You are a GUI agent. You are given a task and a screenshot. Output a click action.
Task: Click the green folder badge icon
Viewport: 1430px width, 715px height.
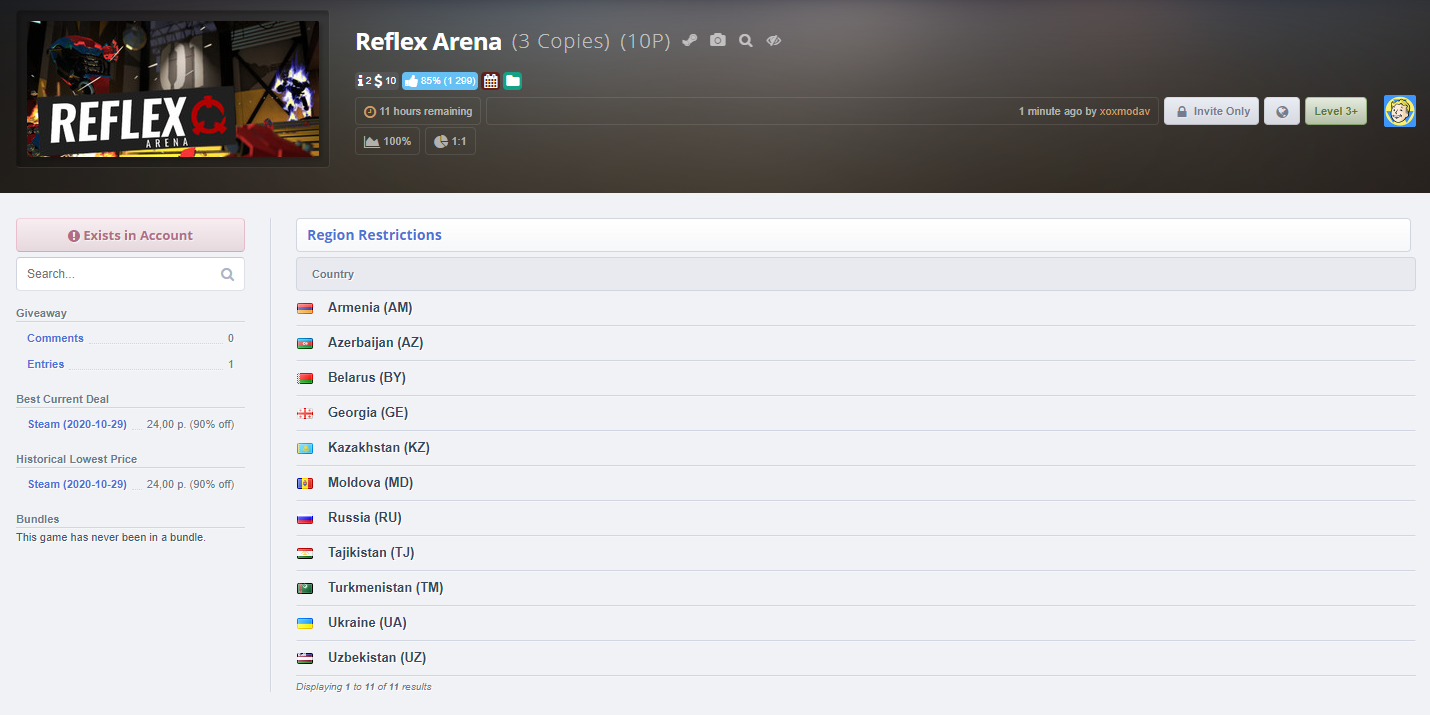(x=512, y=81)
